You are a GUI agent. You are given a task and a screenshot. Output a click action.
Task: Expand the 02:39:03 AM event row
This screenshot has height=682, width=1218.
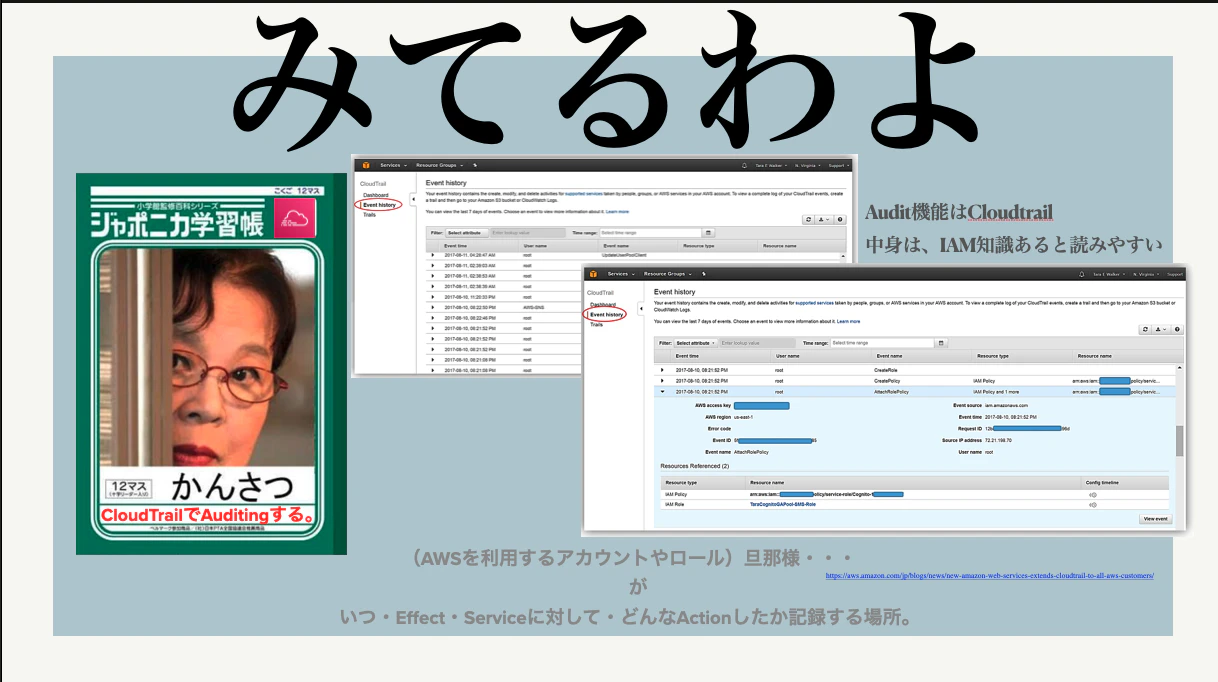tap(433, 265)
